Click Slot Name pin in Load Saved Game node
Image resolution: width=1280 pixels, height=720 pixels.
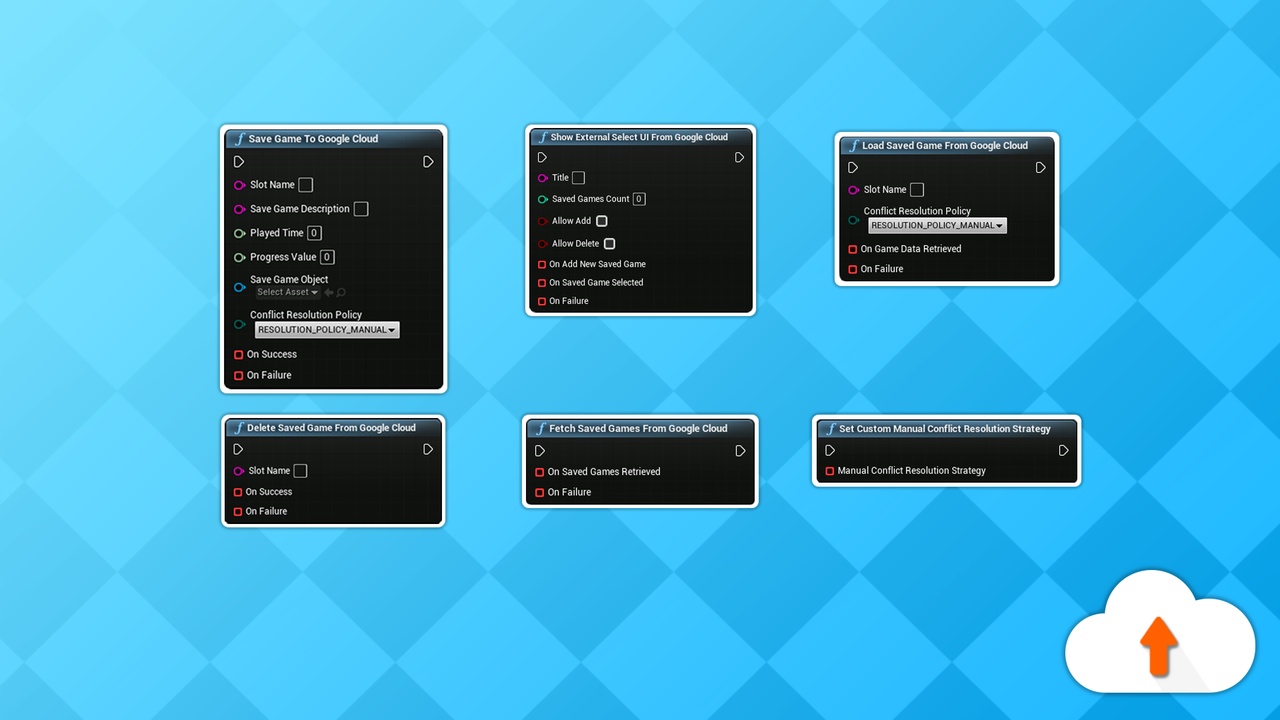(853, 190)
